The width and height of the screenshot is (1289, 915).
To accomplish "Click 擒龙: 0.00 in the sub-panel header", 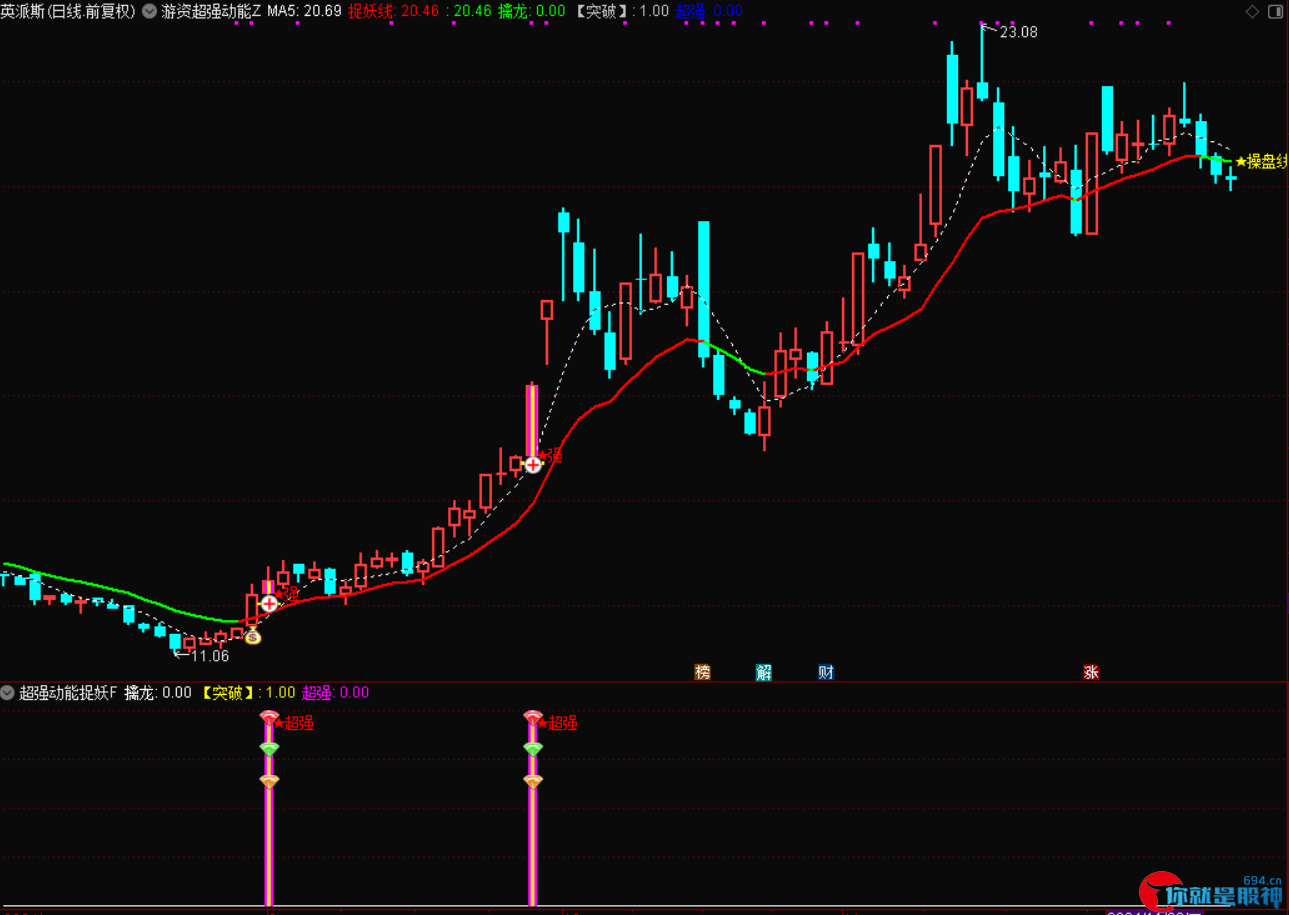I will click(x=158, y=692).
